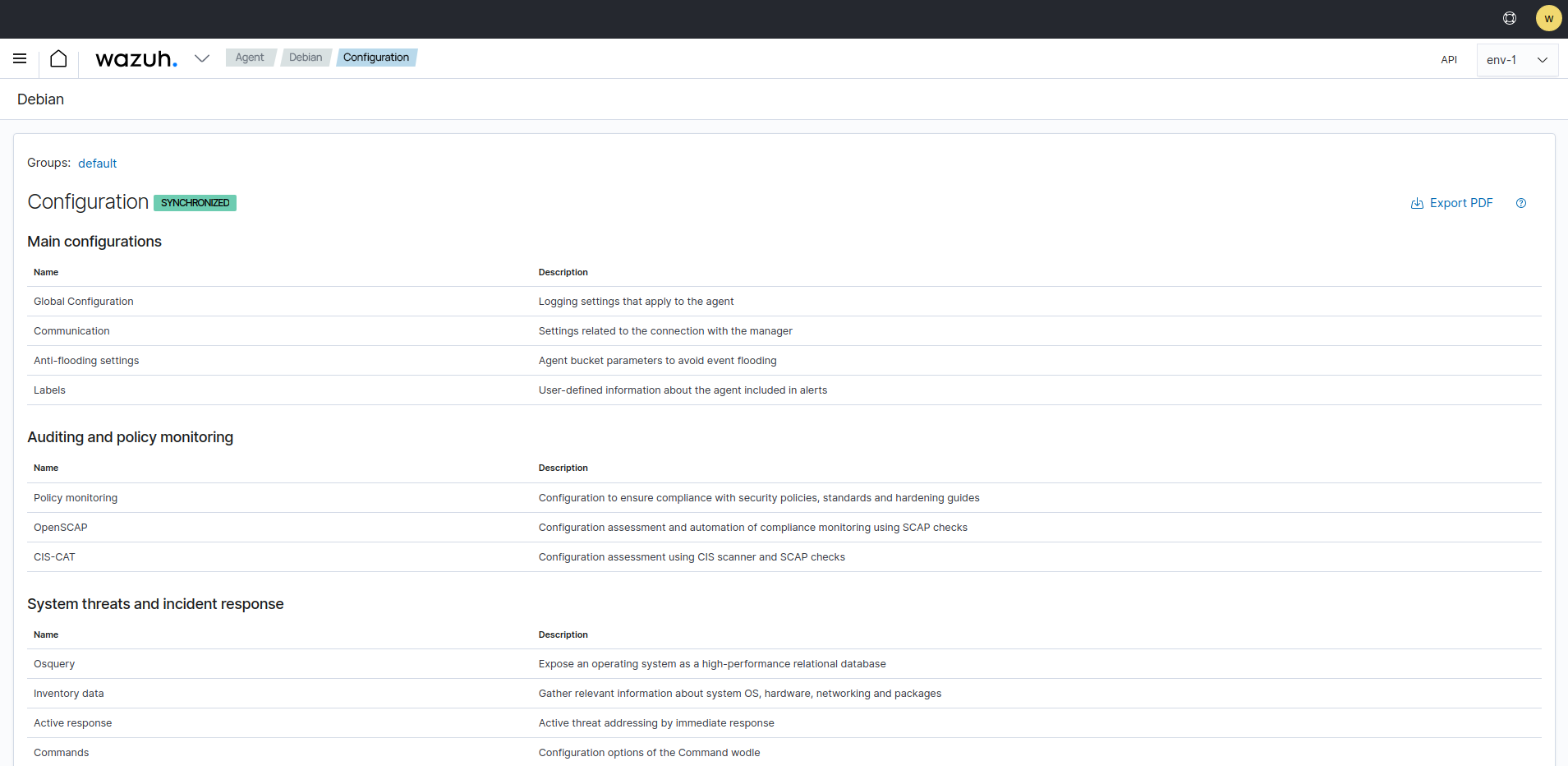The image size is (1568, 766).
Task: Open Anti-flooding settings row
Action: [x=784, y=361]
